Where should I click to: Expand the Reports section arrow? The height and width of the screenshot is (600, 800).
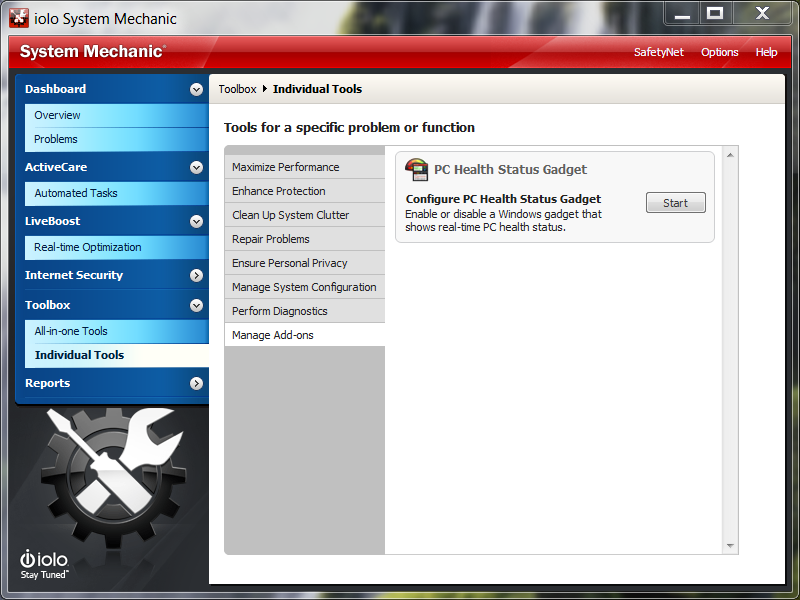tap(196, 383)
